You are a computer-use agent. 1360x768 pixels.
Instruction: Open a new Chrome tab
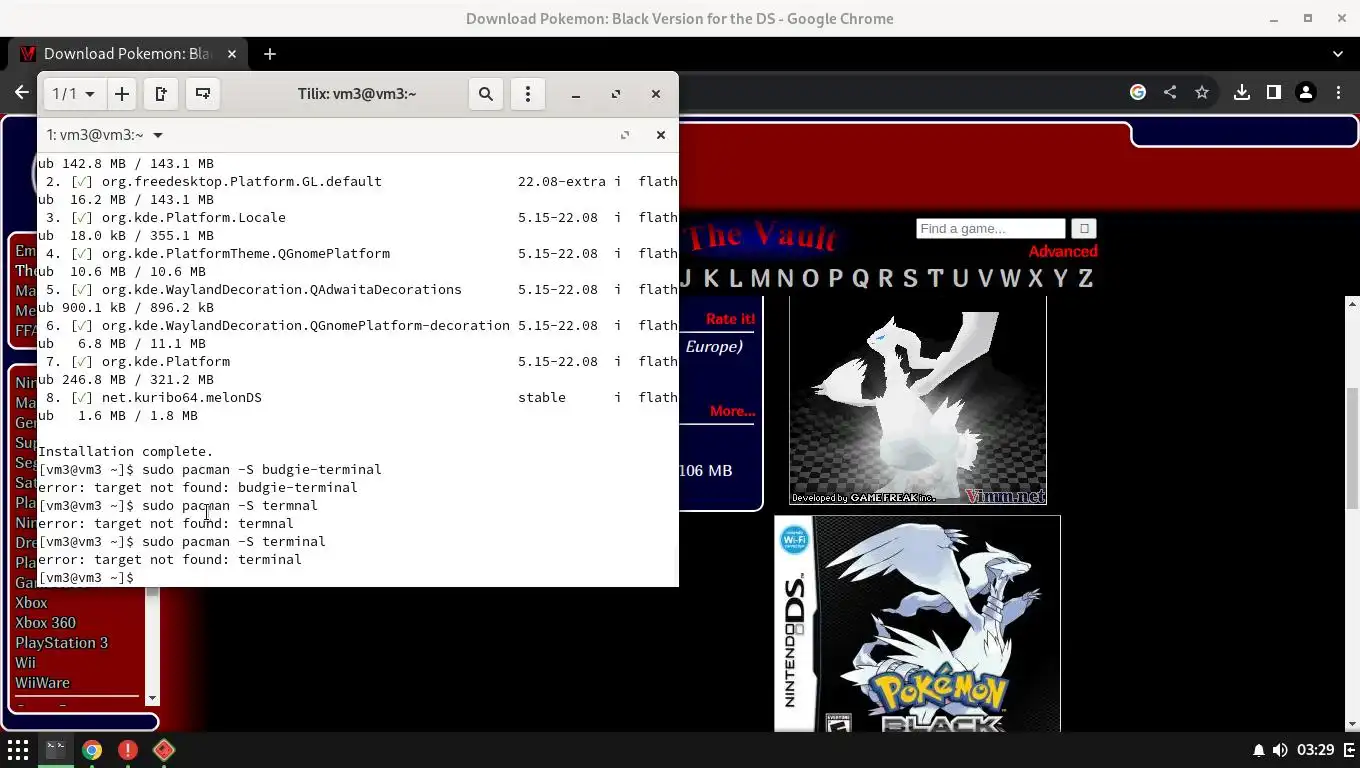270,54
